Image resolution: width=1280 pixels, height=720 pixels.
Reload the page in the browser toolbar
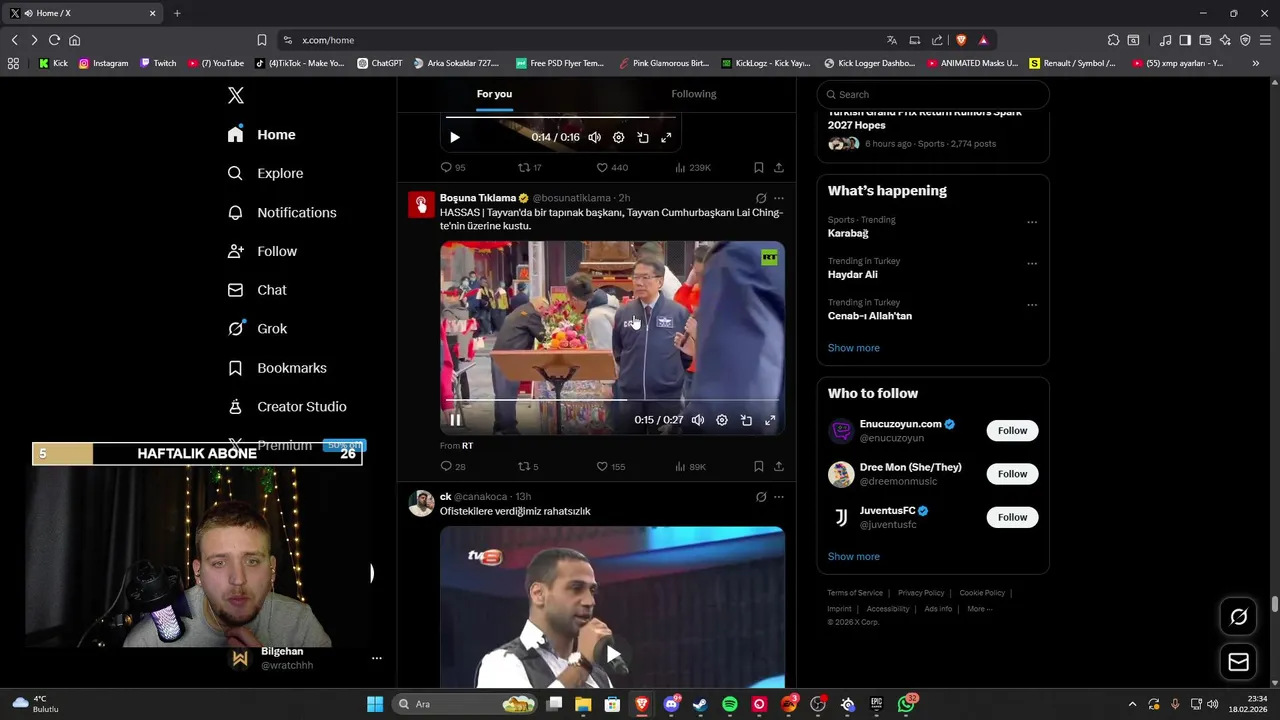[x=54, y=40]
